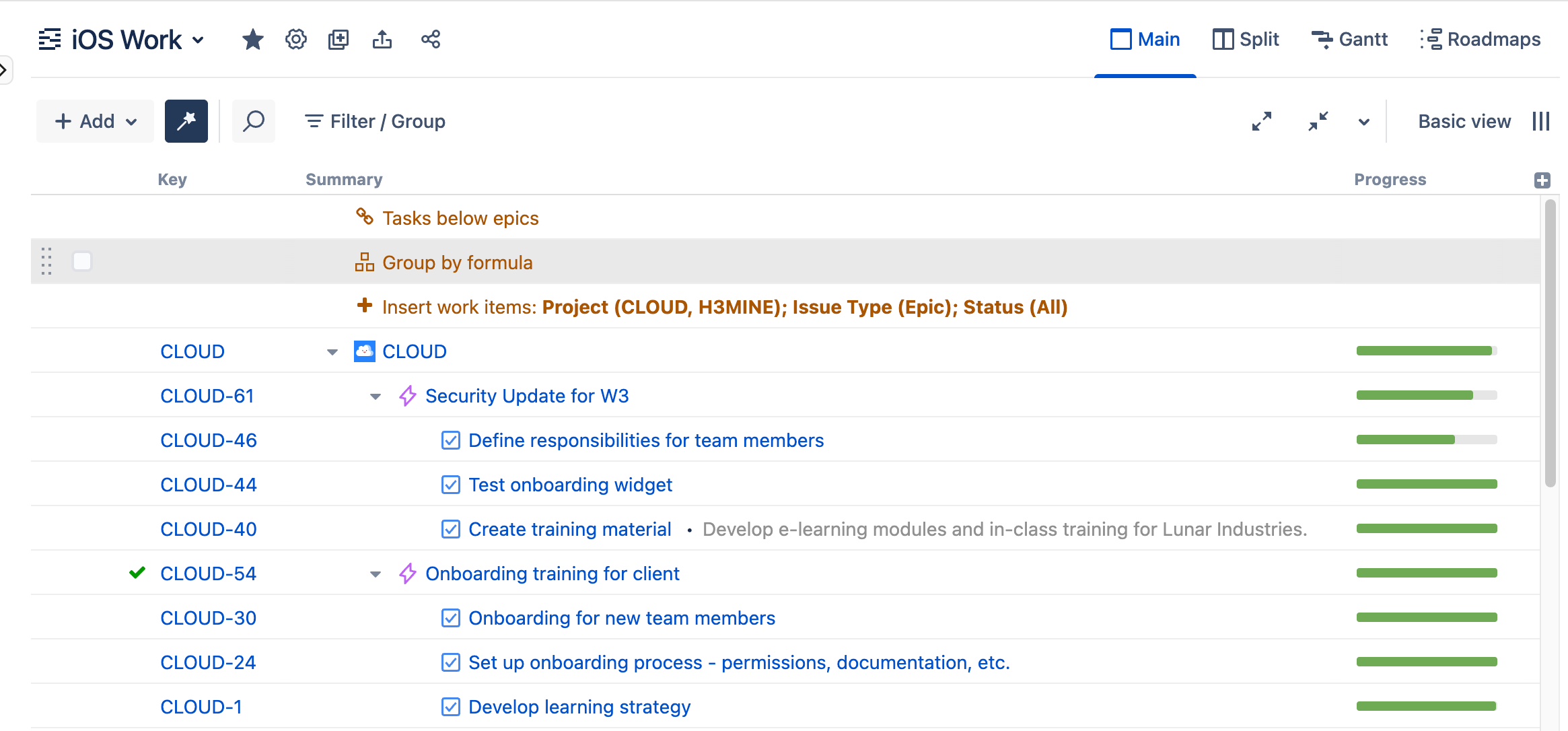
Task: Check the Group by formula row checkbox
Action: click(x=81, y=261)
